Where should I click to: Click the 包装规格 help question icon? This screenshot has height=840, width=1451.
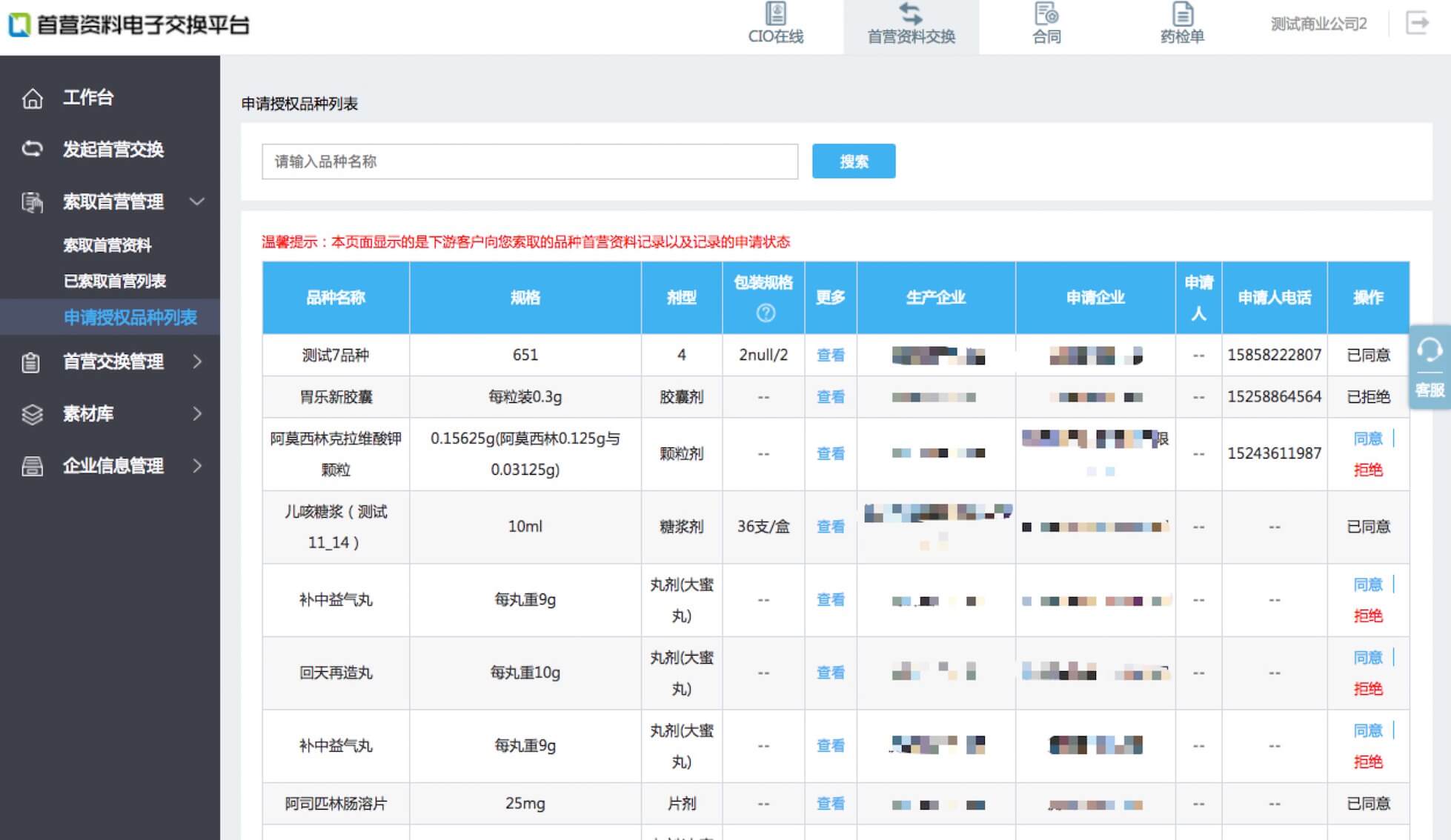(766, 313)
